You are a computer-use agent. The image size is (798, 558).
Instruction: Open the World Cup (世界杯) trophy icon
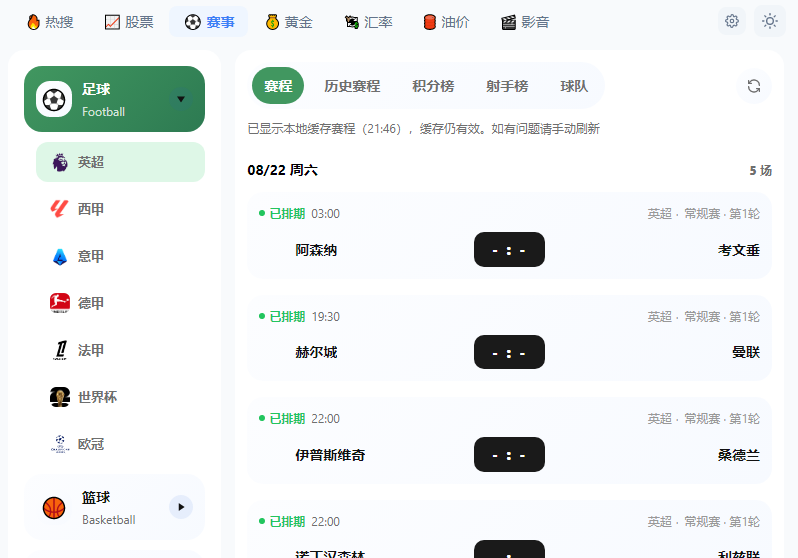(x=60, y=397)
